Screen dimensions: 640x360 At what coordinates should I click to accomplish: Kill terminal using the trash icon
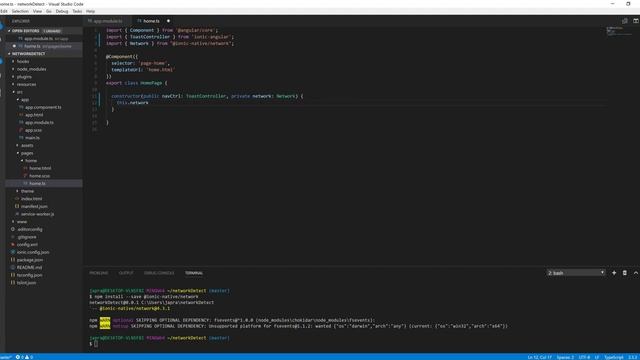coord(624,273)
